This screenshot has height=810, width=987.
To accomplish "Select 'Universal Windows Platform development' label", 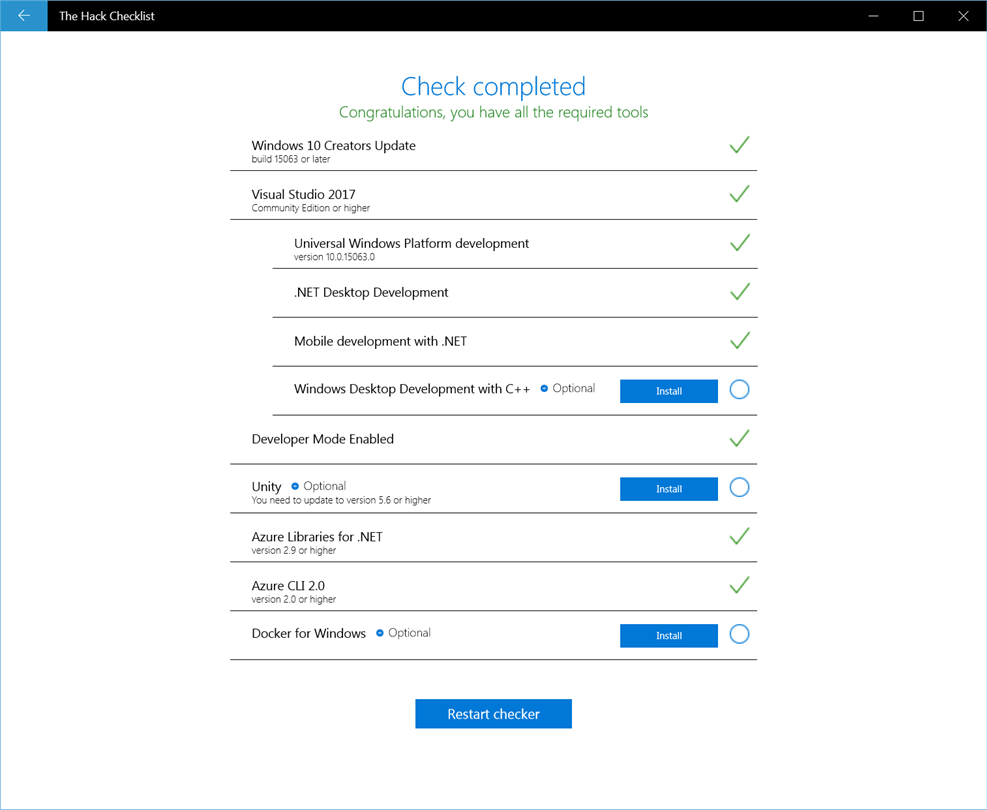I will pyautogui.click(x=411, y=244).
